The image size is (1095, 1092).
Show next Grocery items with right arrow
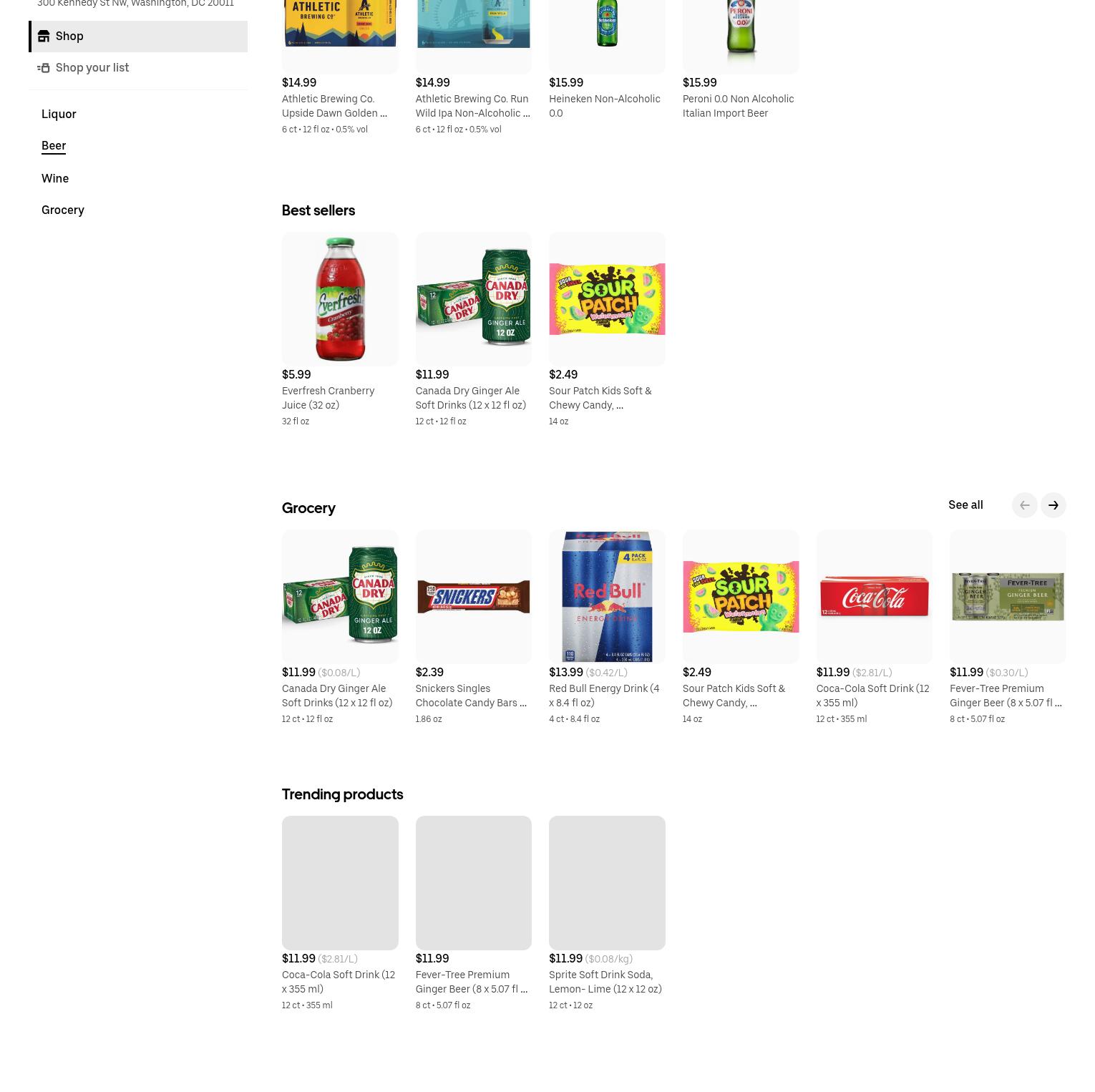[x=1053, y=505]
